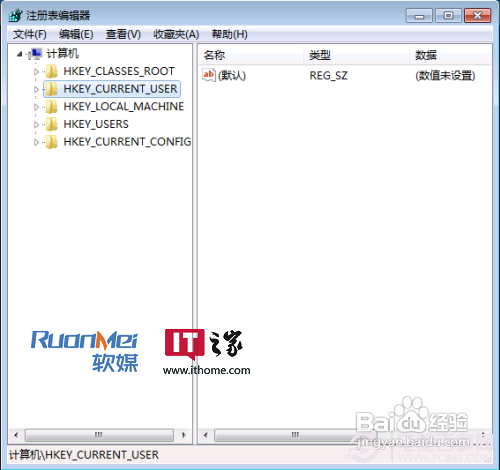Click left arrow of tree pane scrollbar

(x=16, y=435)
